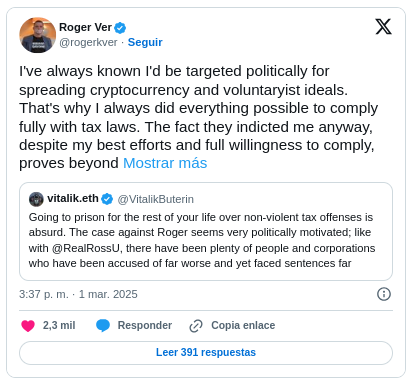Click Roger Ver's profile avatar

[38, 35]
